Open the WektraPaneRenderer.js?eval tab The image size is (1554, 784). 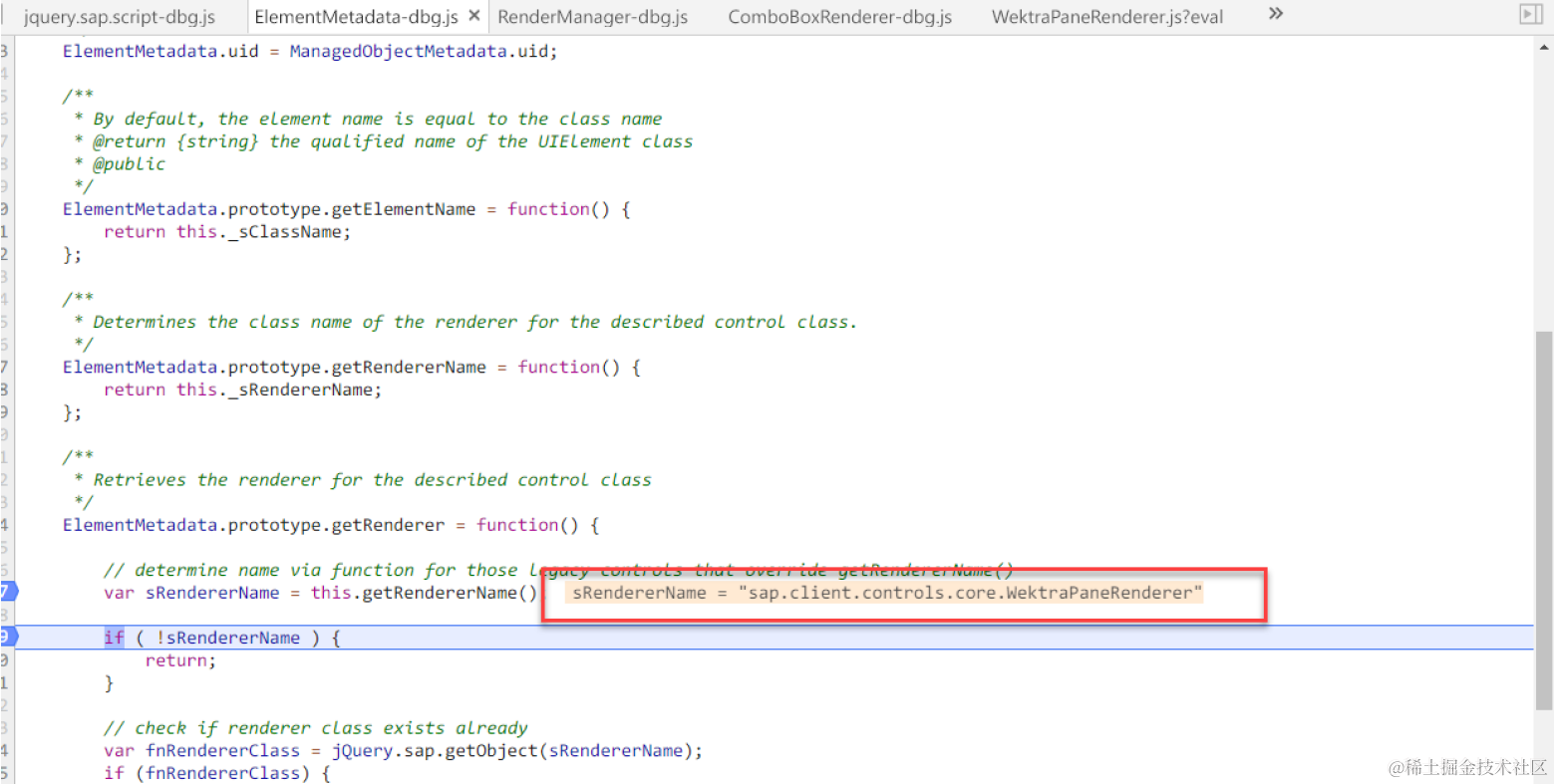pyautogui.click(x=1106, y=17)
